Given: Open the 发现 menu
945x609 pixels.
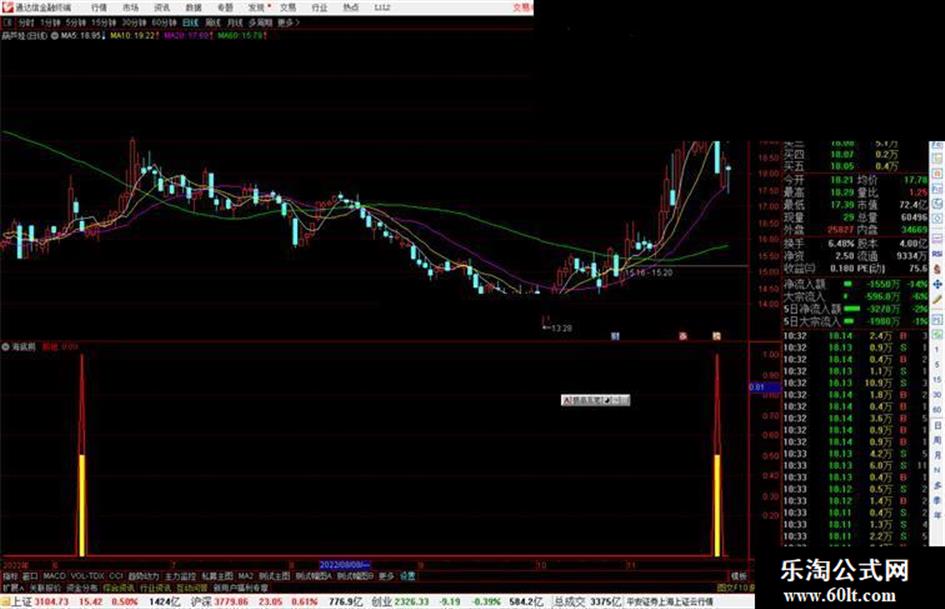Looking at the screenshot, I should (x=257, y=8).
